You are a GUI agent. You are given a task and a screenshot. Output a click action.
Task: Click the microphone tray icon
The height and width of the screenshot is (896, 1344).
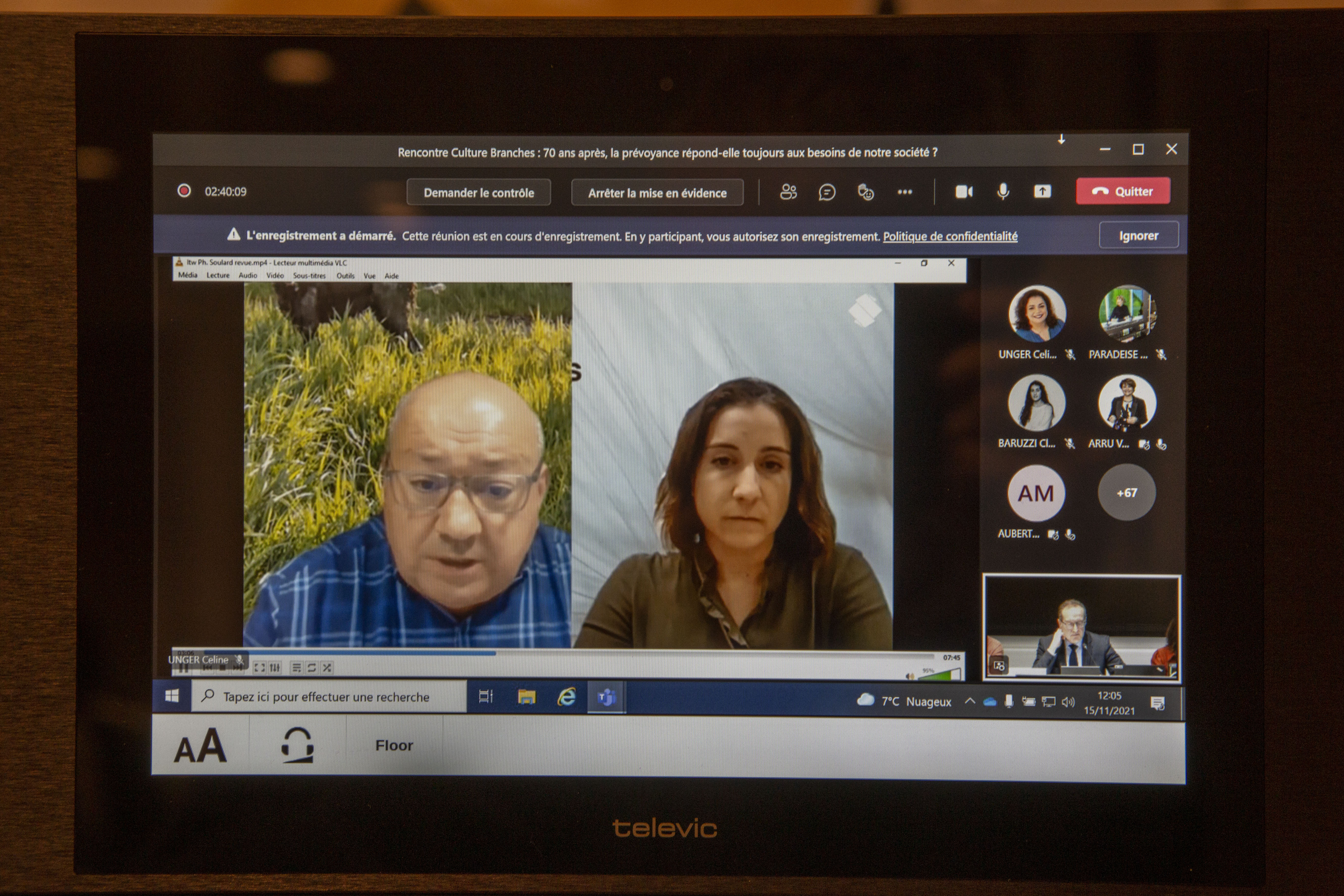(1009, 701)
